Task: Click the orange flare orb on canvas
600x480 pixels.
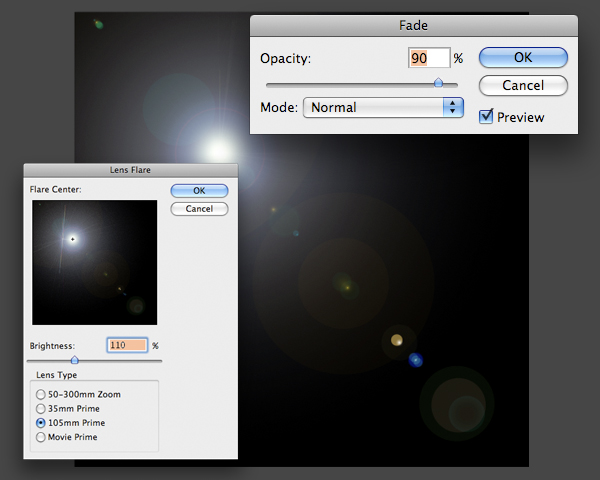Action: click(x=396, y=341)
